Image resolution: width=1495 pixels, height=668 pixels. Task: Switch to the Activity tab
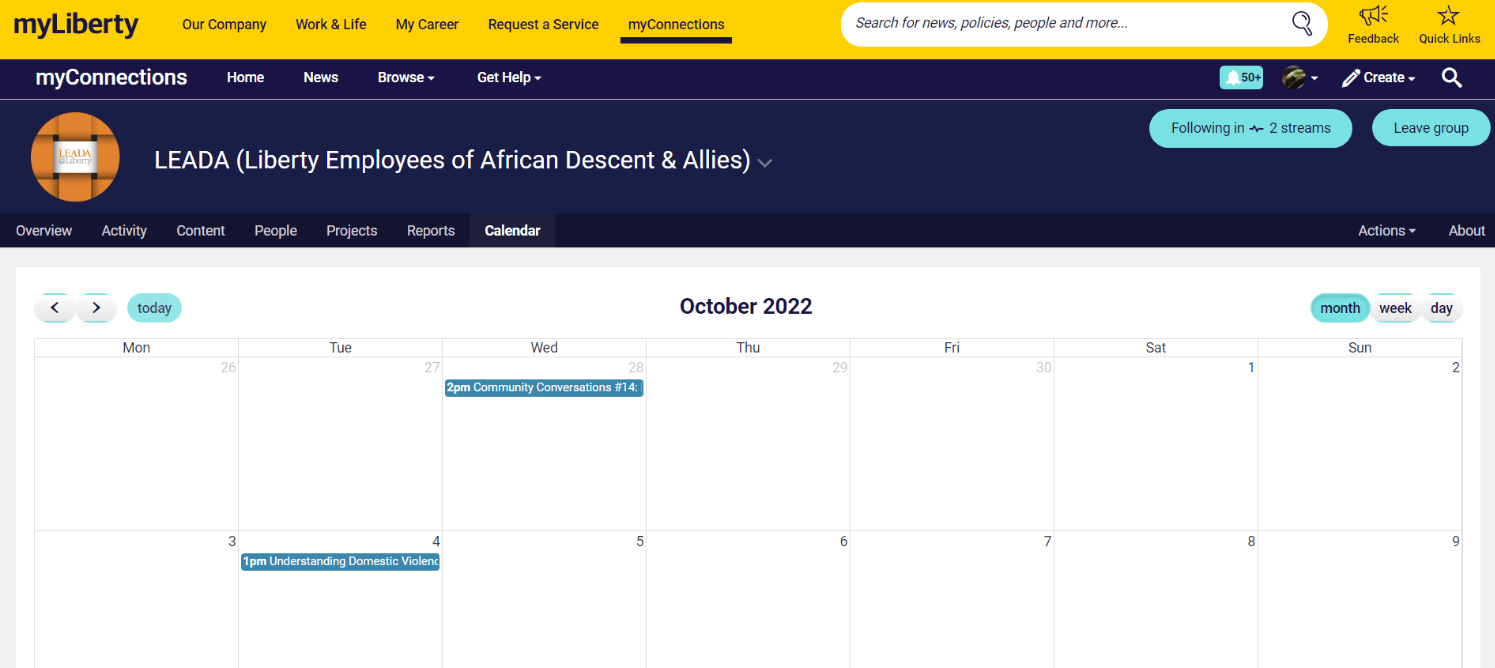124,230
